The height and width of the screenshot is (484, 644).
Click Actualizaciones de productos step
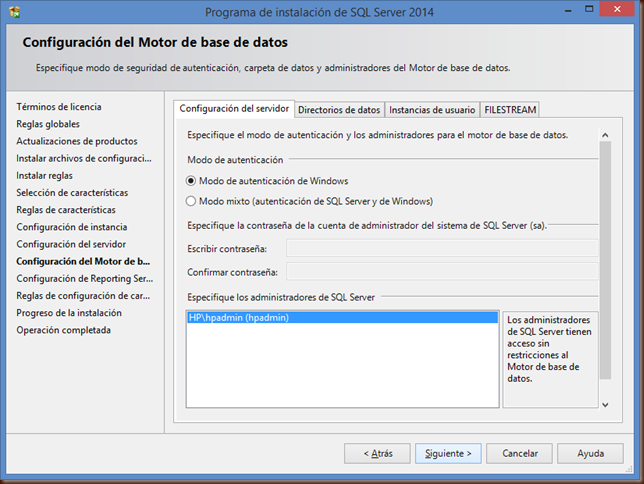(77, 141)
